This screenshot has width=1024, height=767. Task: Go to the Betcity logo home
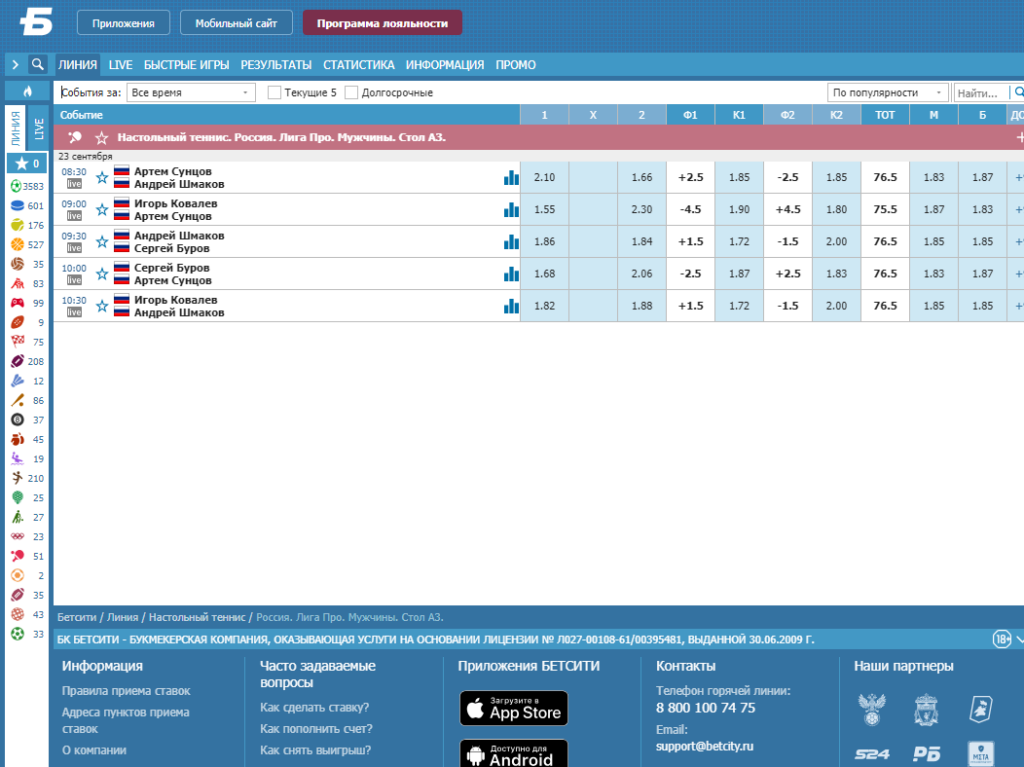pyautogui.click(x=36, y=22)
